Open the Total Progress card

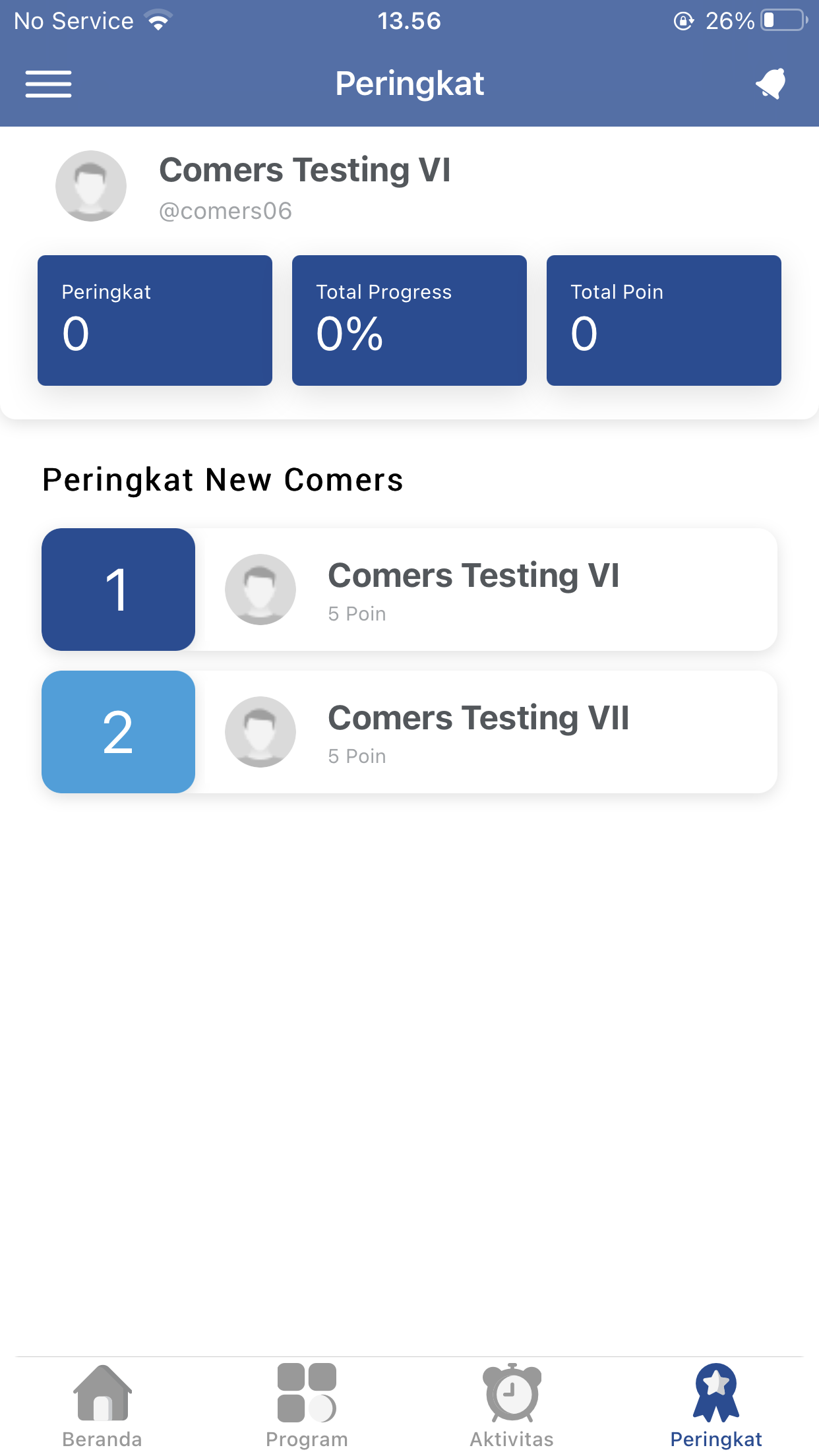click(409, 320)
